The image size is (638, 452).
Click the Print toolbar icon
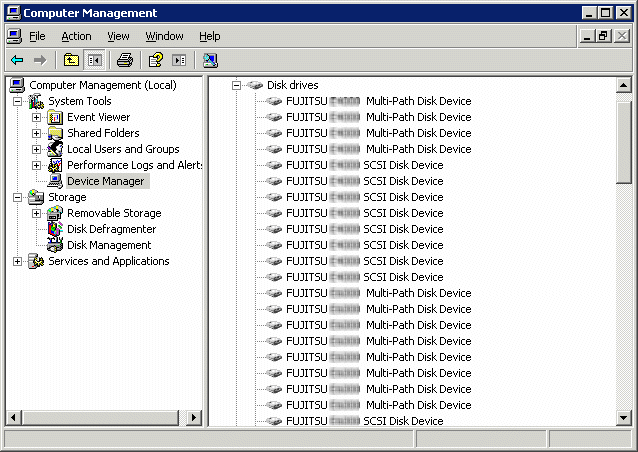(x=125, y=61)
